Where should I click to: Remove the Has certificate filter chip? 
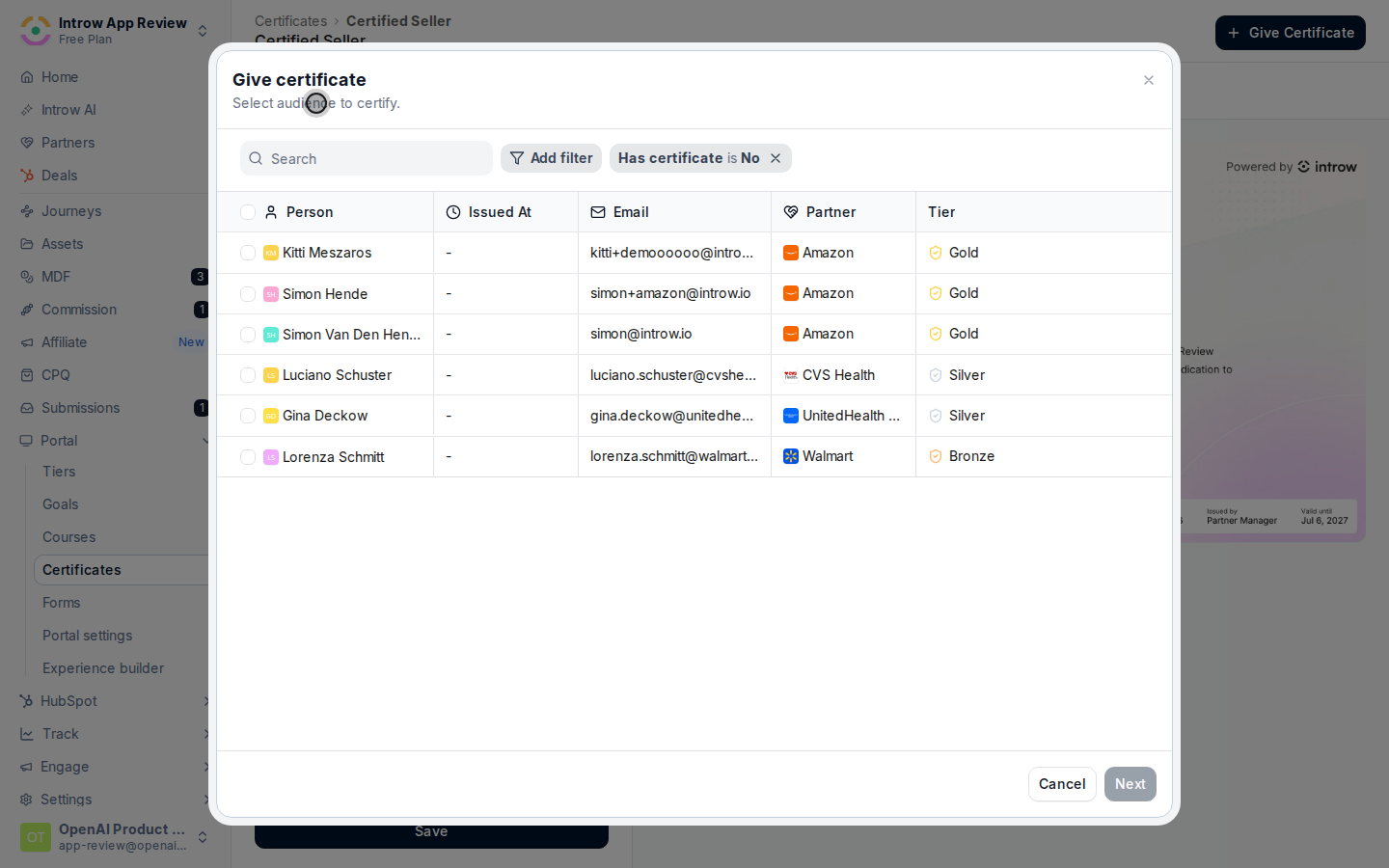(776, 158)
